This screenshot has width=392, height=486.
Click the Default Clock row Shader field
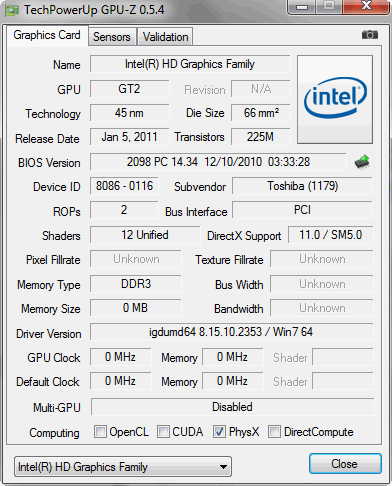point(343,381)
